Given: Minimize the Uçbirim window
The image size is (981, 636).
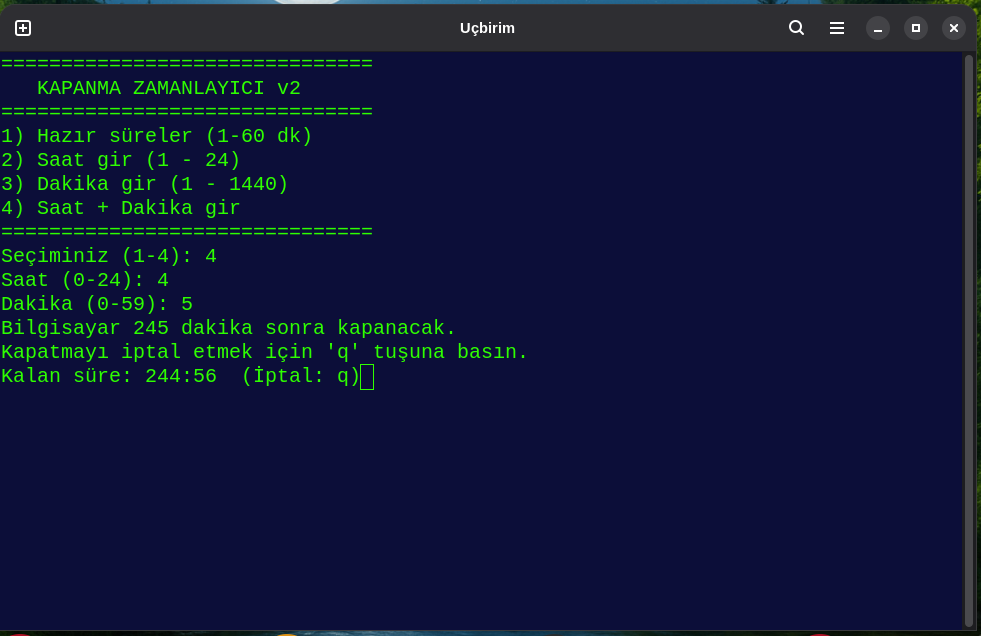Looking at the screenshot, I should [x=878, y=28].
